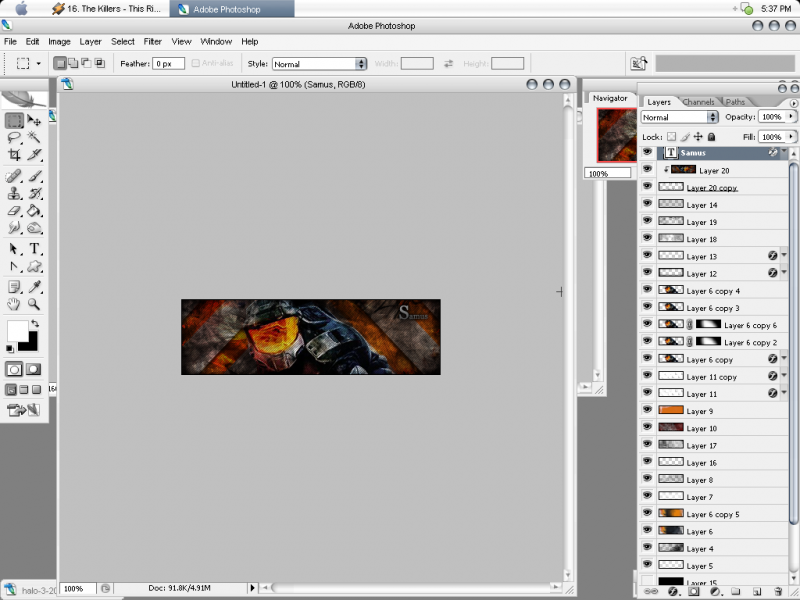Click the Adobe Photoshop taskbar button
This screenshot has width=800, height=600.
point(232,9)
